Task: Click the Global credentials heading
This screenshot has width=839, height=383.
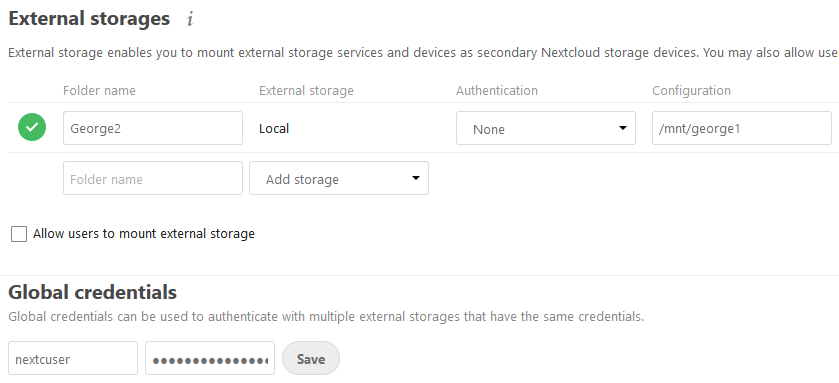Action: [93, 292]
